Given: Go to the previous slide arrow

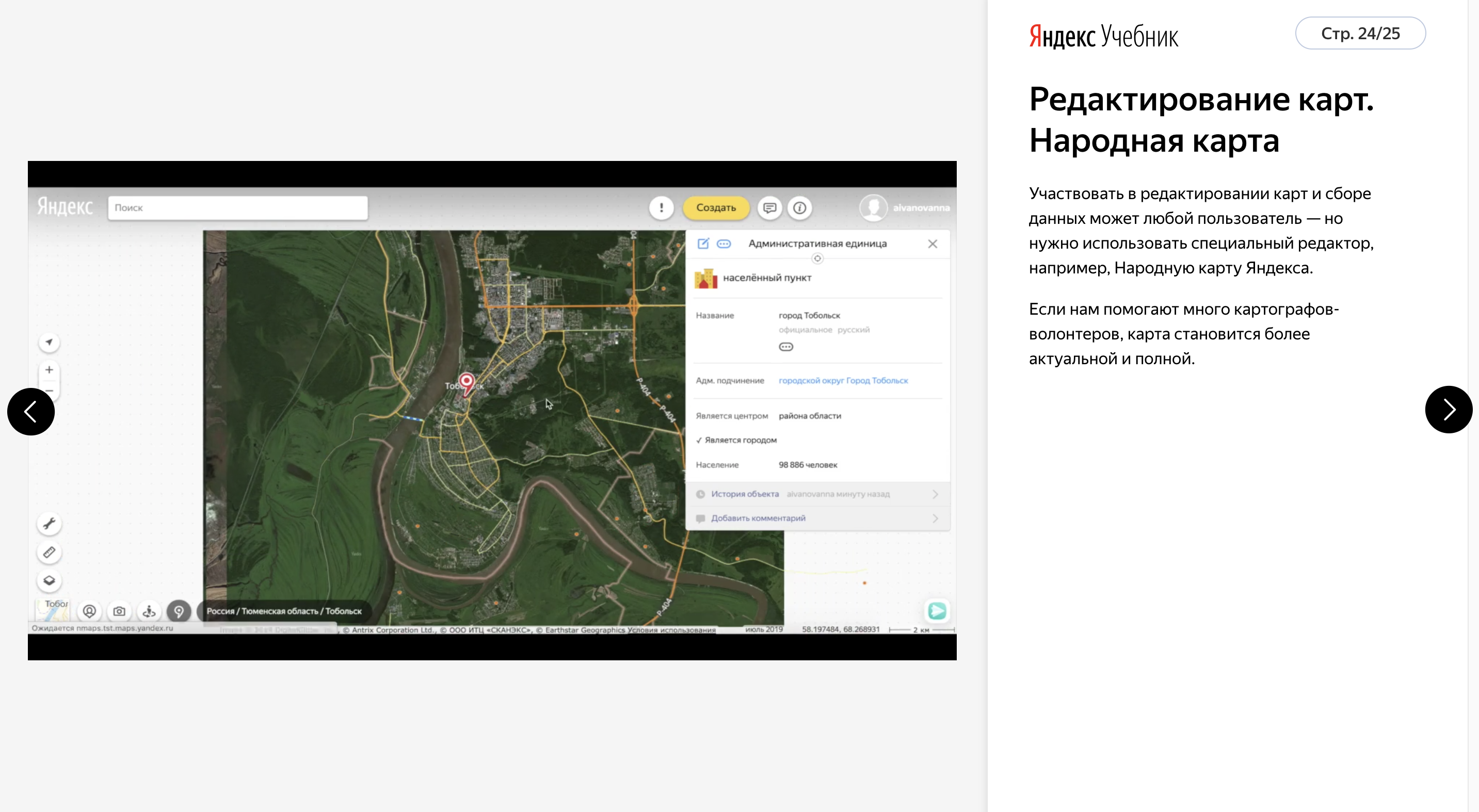Looking at the screenshot, I should coord(31,411).
